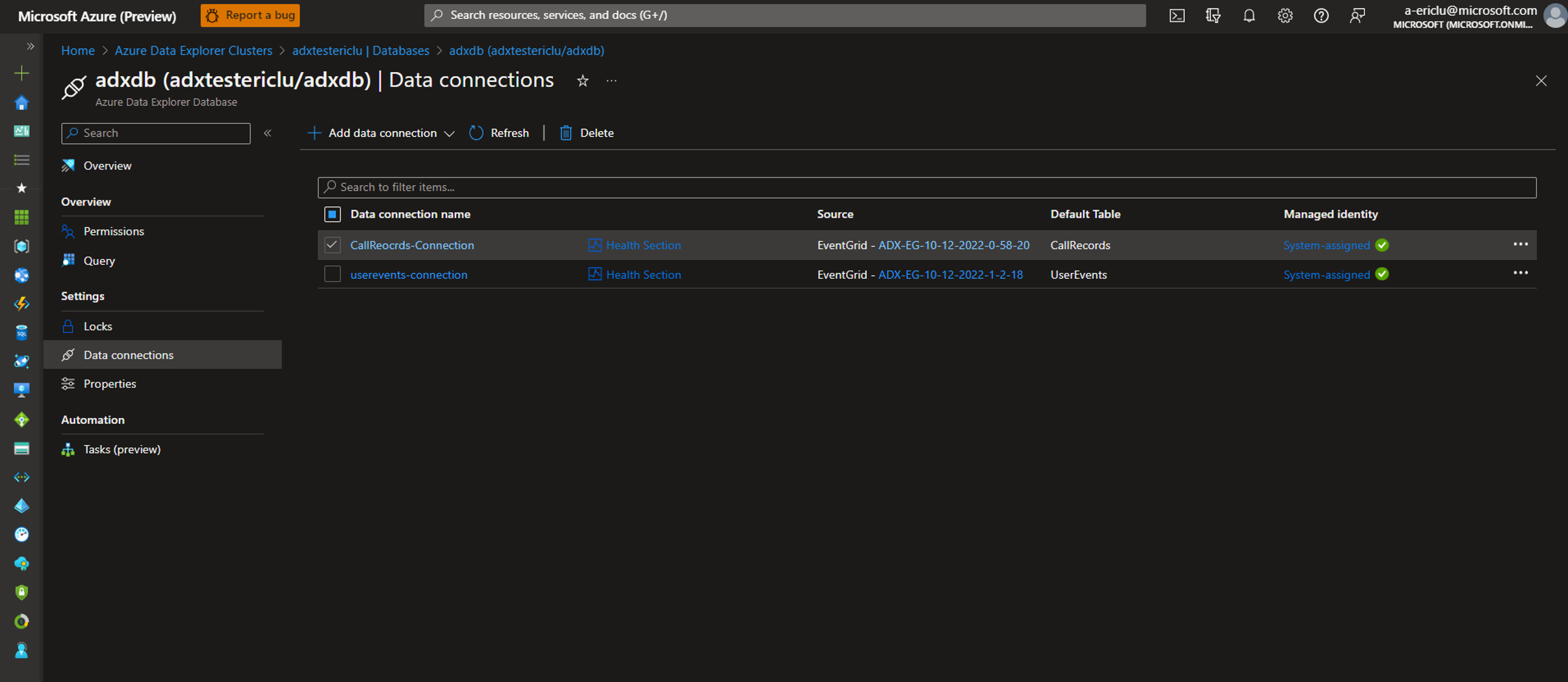
Task: Go to Azure Data Explorer Clusters breadcrumb
Action: pos(193,50)
